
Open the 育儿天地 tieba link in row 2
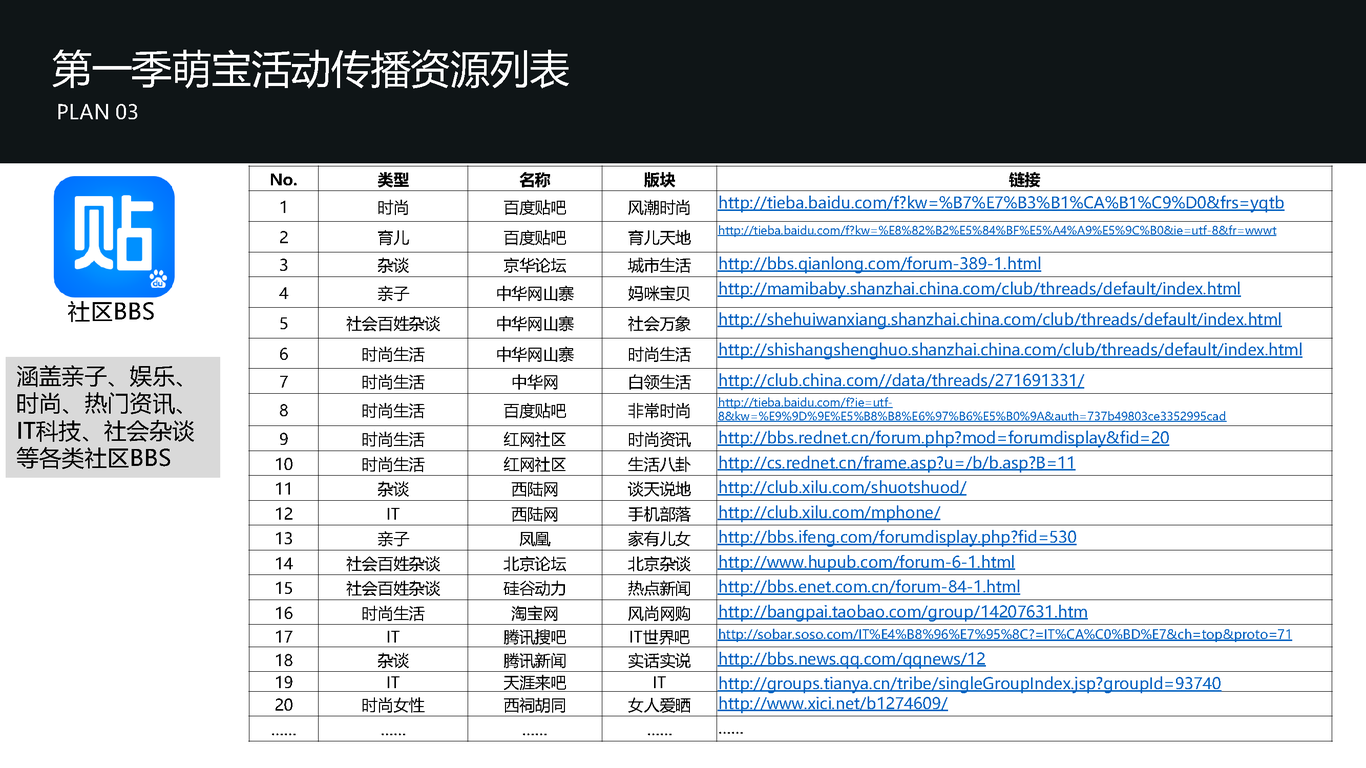[x=997, y=230]
